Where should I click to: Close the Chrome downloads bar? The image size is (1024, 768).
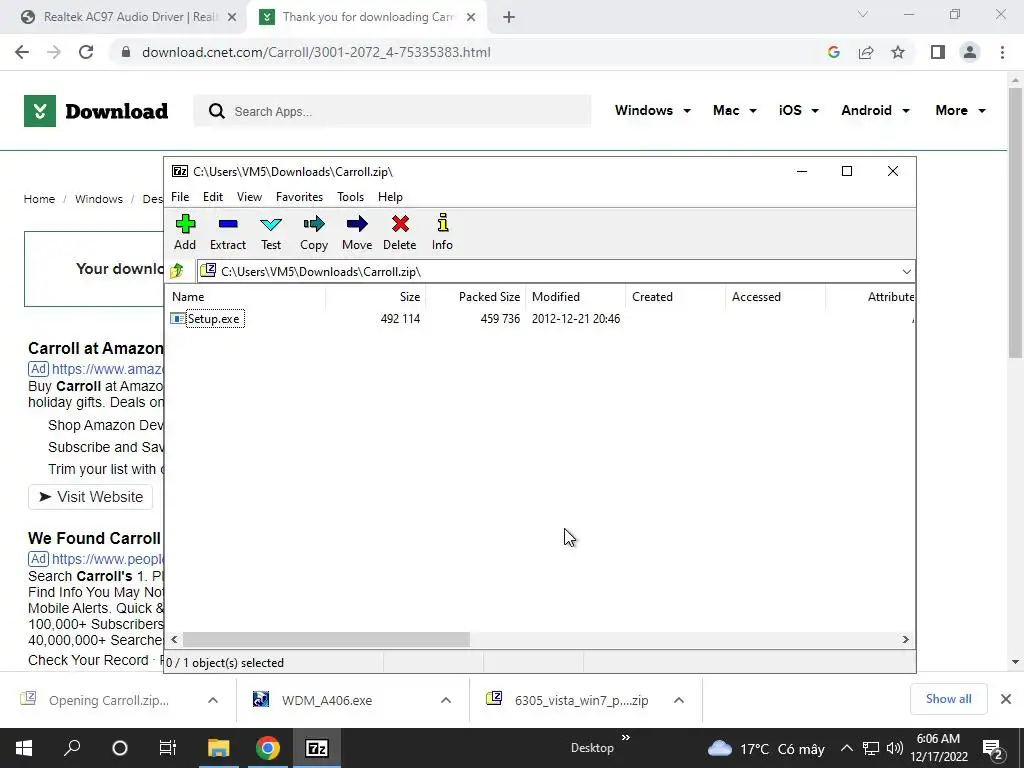[1006, 699]
